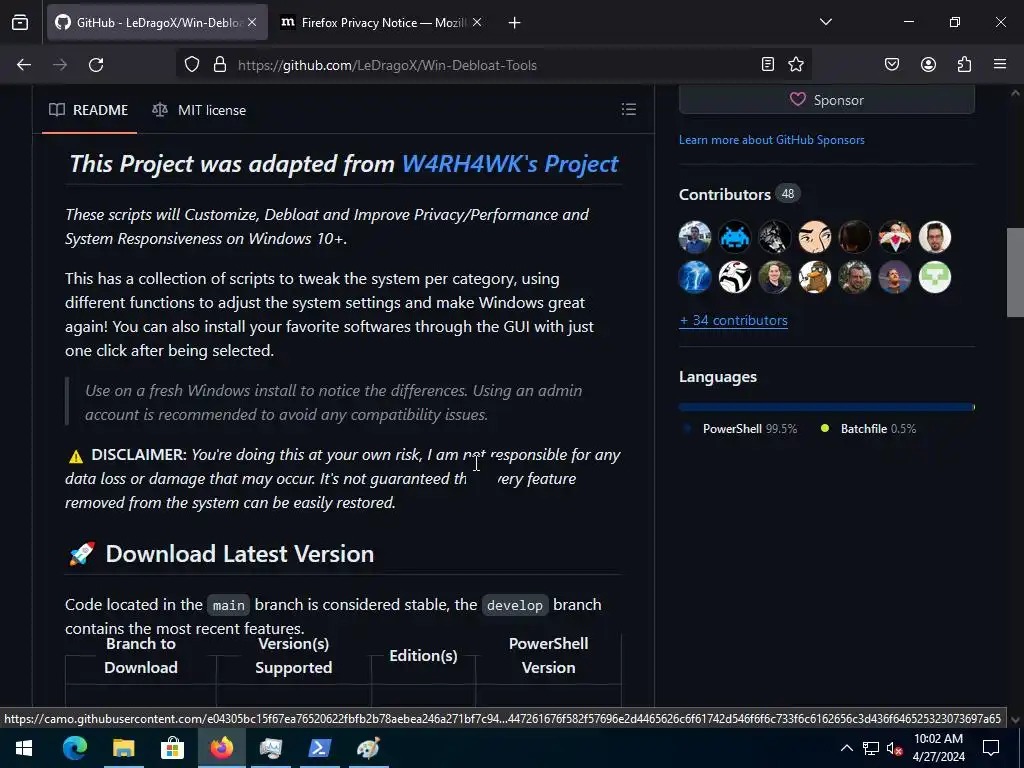Click the page vertical scrollbar thumb

tap(1015, 271)
